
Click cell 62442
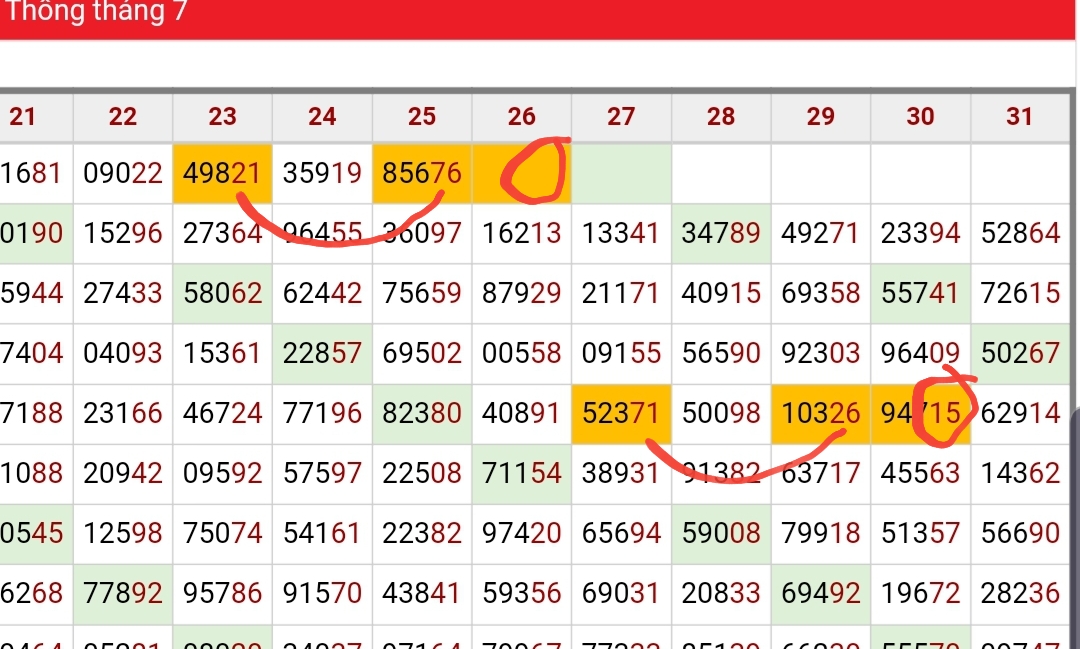322,293
